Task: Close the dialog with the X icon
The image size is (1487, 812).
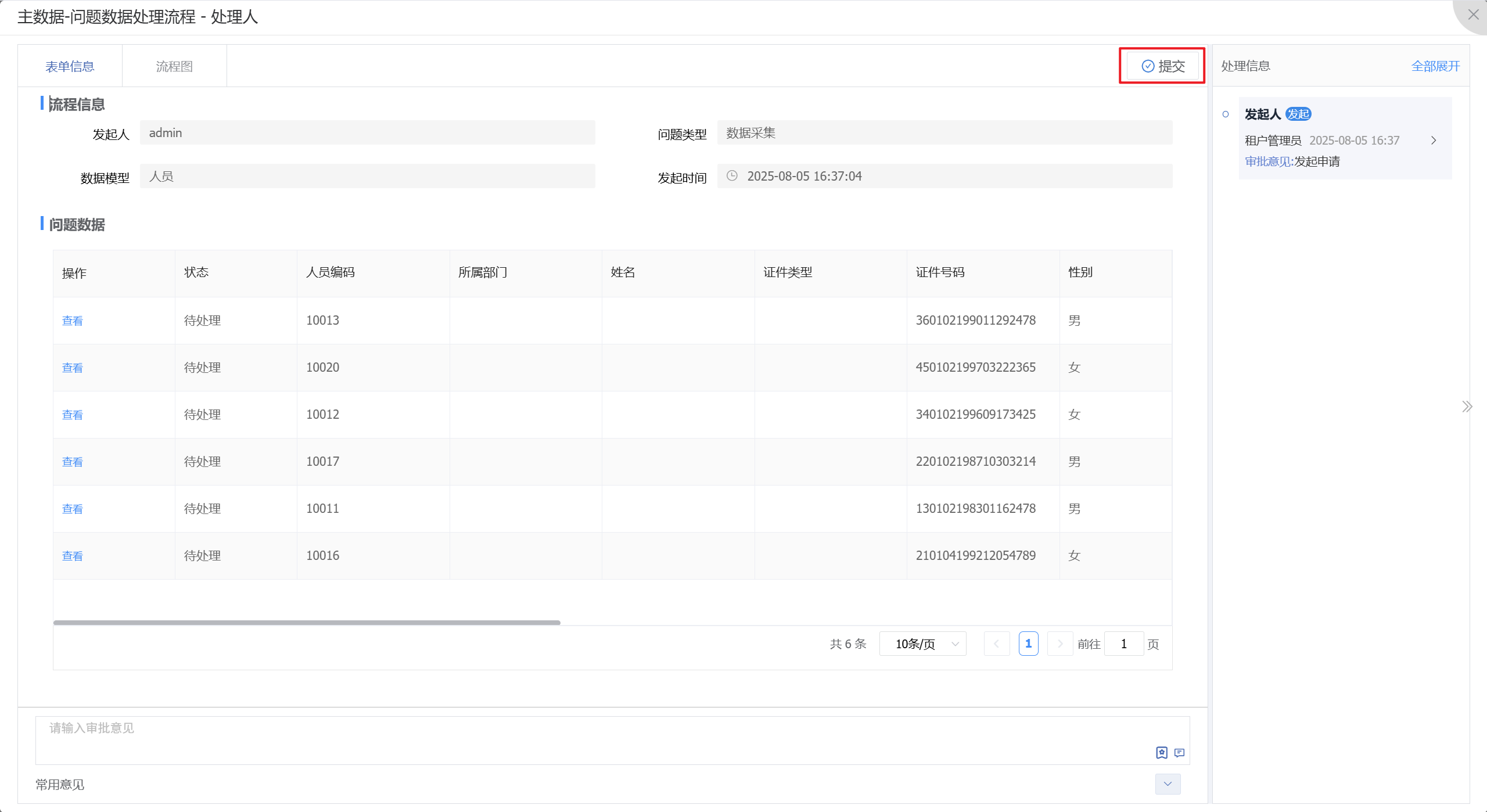Action: (x=1473, y=15)
